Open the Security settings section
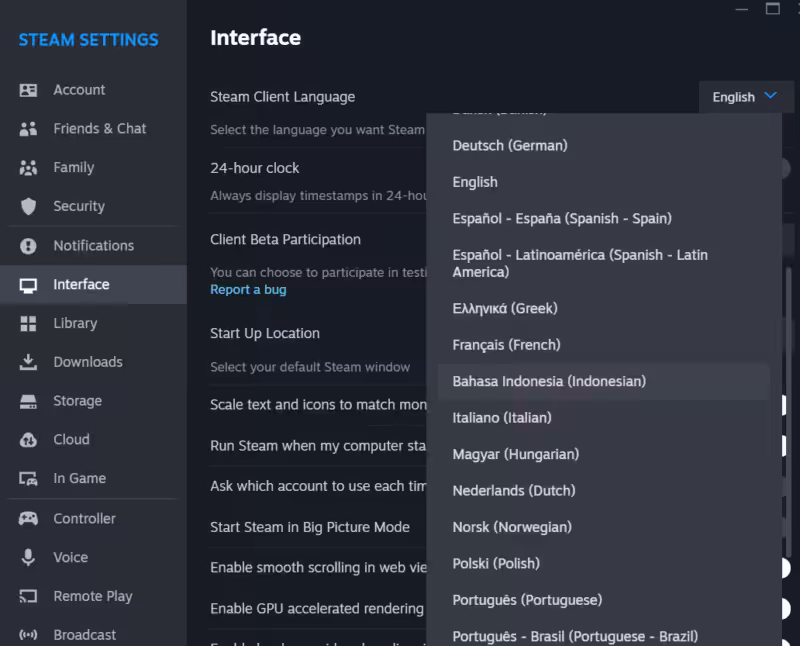 click(x=93, y=206)
